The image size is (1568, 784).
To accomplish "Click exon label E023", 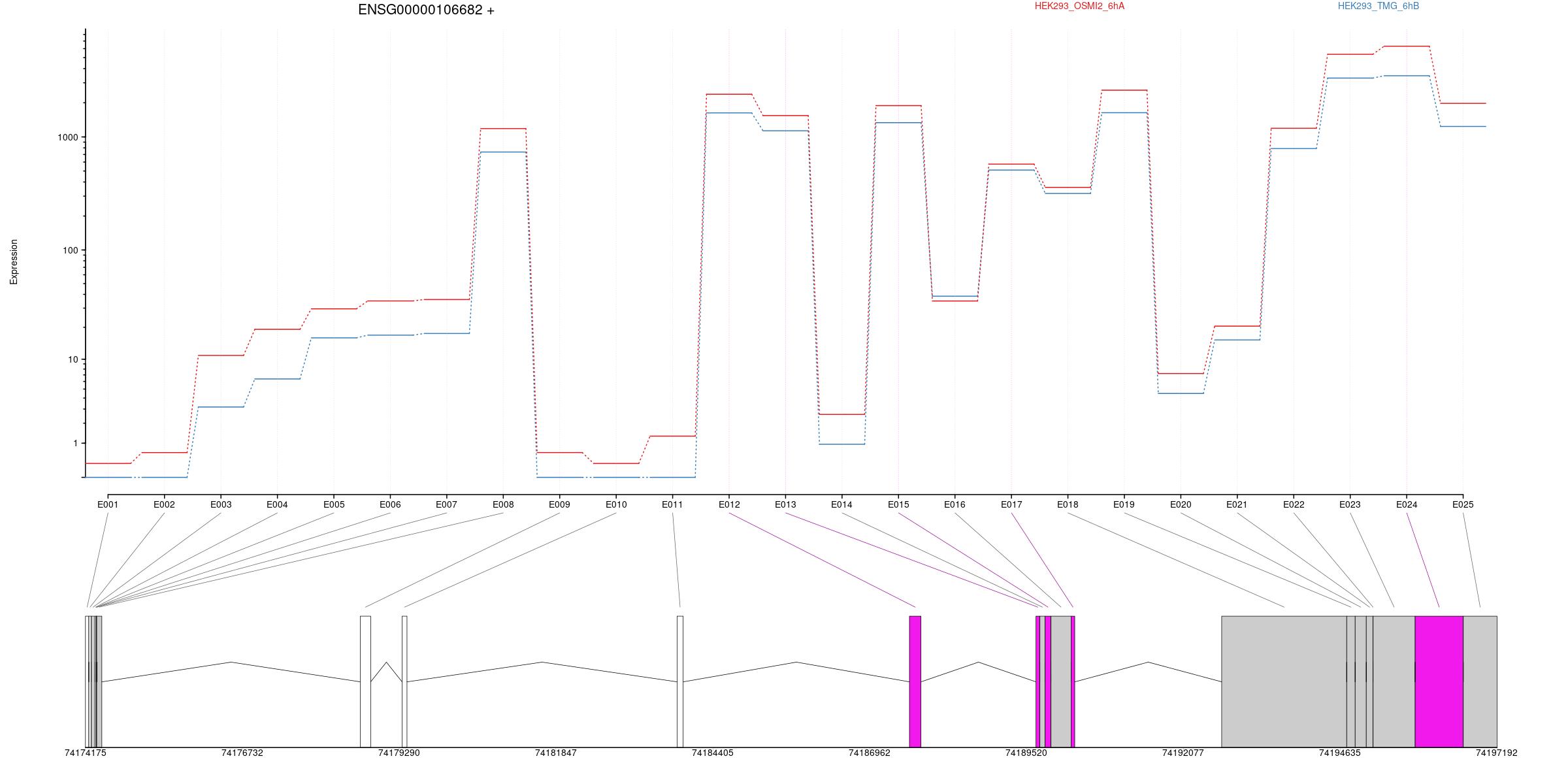I will 1350,504.
